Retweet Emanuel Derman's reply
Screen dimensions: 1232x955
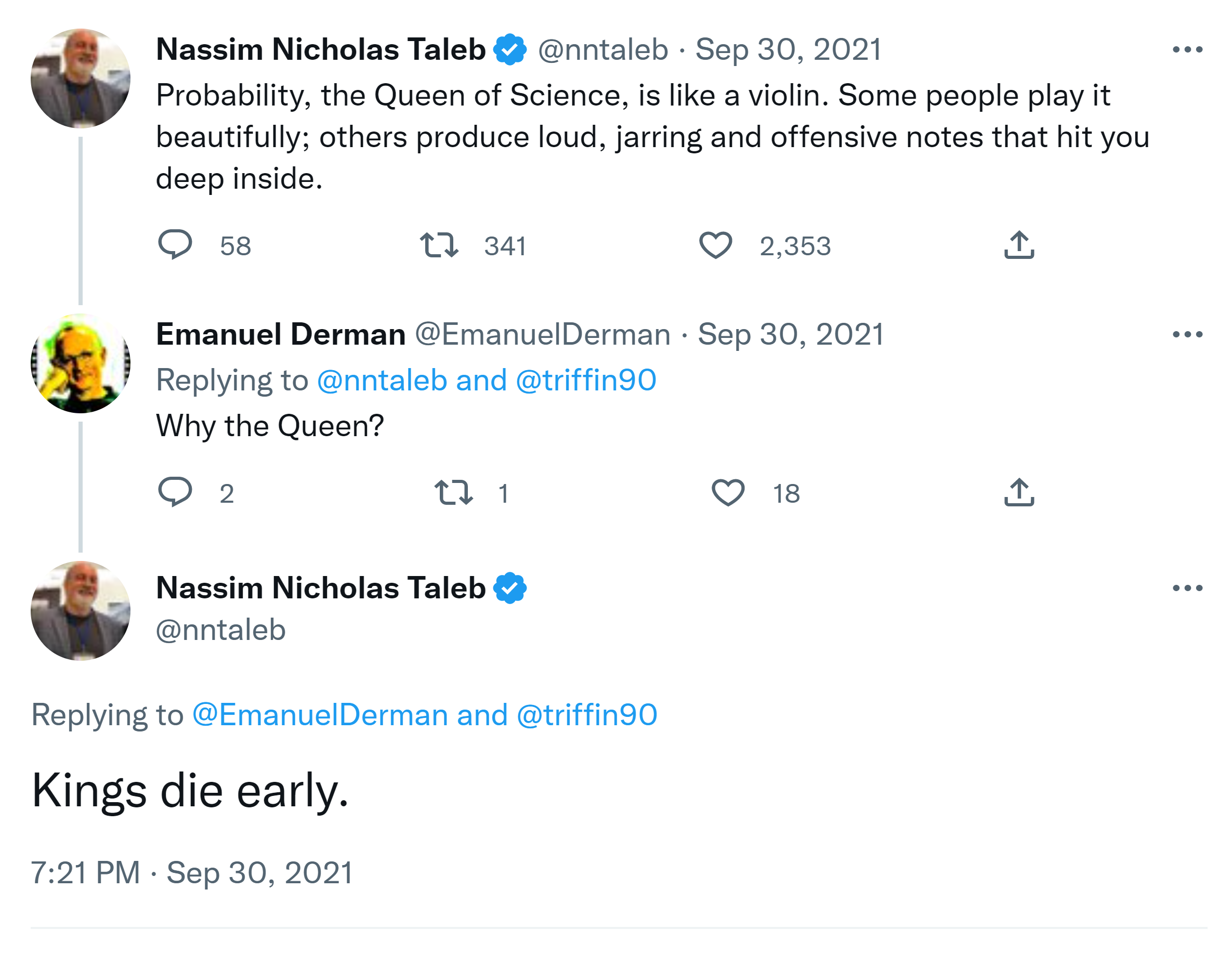point(453,492)
